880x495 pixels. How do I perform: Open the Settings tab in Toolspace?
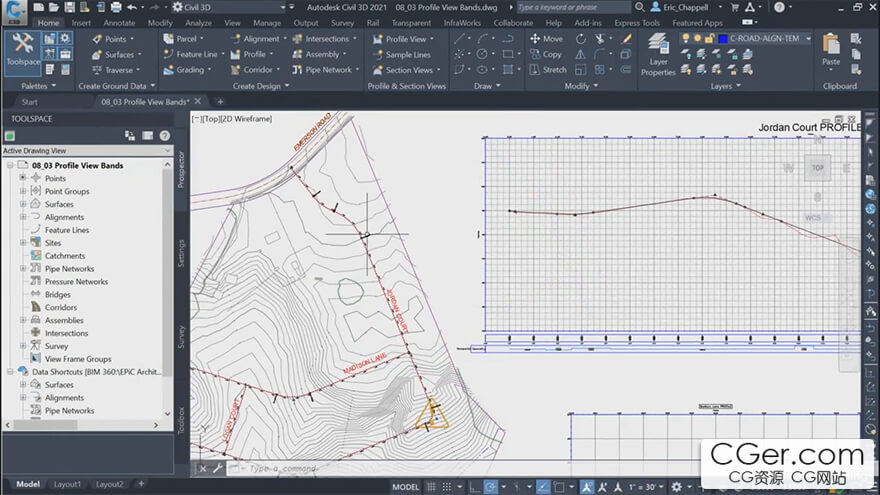click(181, 253)
